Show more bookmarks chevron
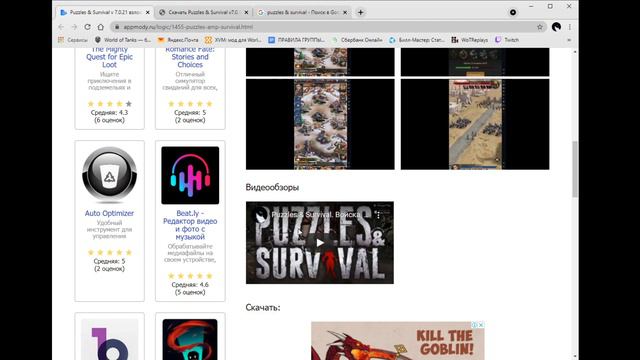640x360 pixels. [x=569, y=40]
